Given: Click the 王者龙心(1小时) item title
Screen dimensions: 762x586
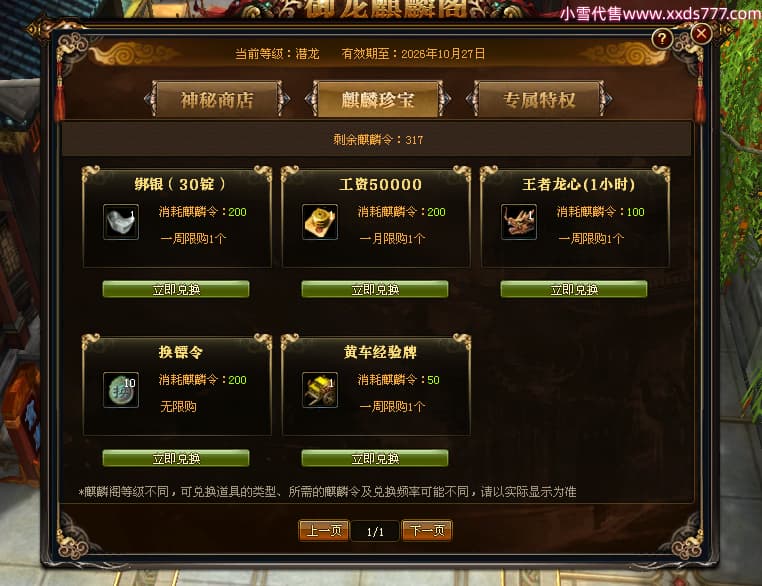Looking at the screenshot, I should [x=578, y=184].
